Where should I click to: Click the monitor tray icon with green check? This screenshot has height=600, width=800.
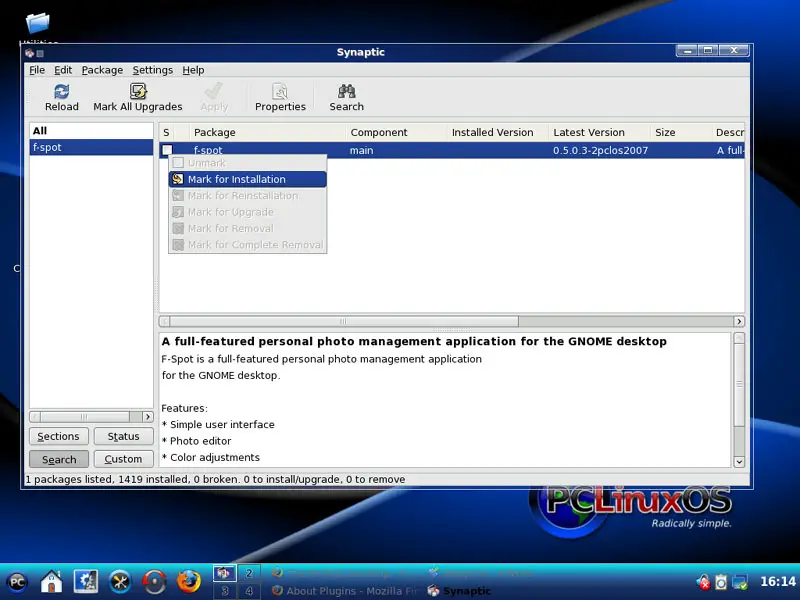[x=739, y=582]
